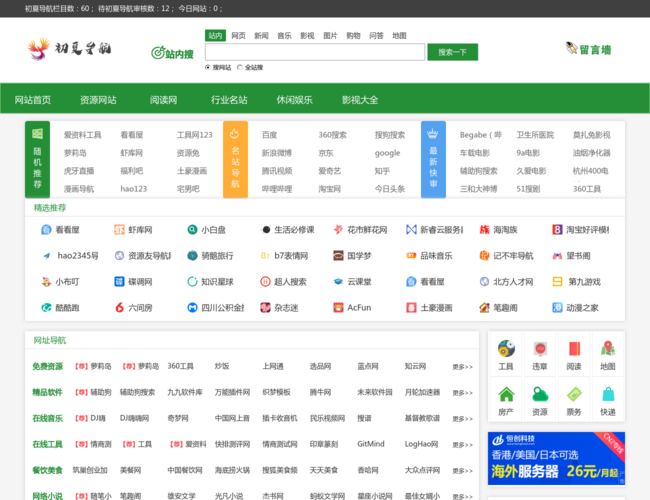Viewport: 650px width, 500px height.
Task: Open the 地图 map pin icon
Action: pos(608,349)
